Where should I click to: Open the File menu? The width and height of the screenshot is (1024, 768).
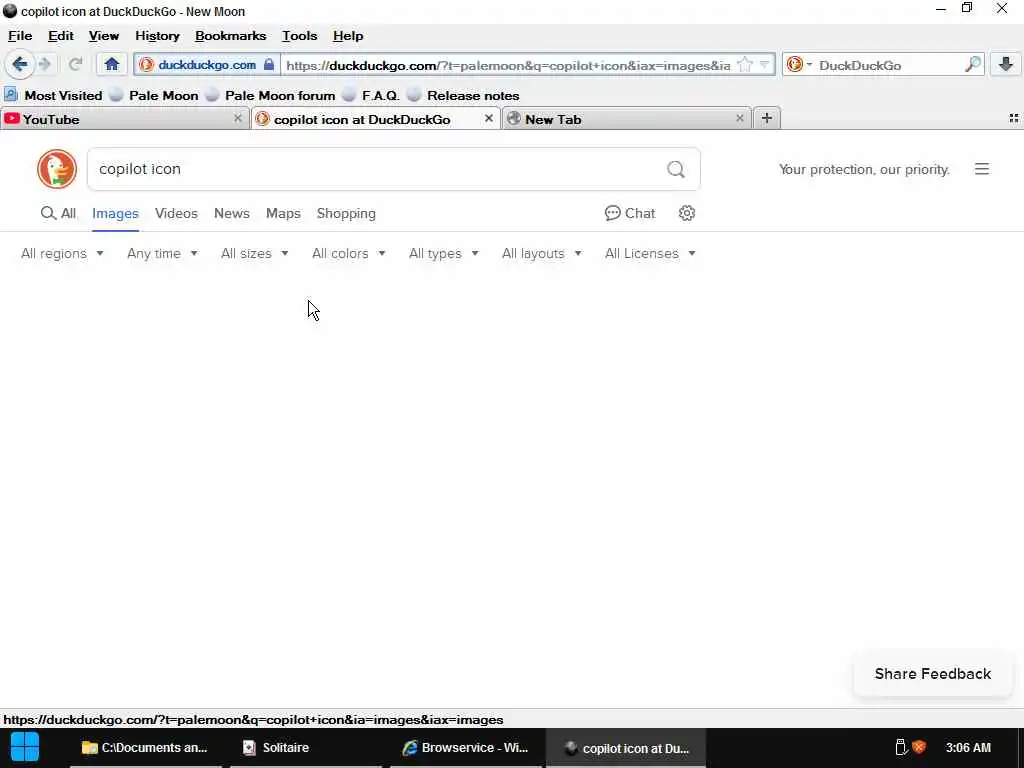(x=20, y=36)
